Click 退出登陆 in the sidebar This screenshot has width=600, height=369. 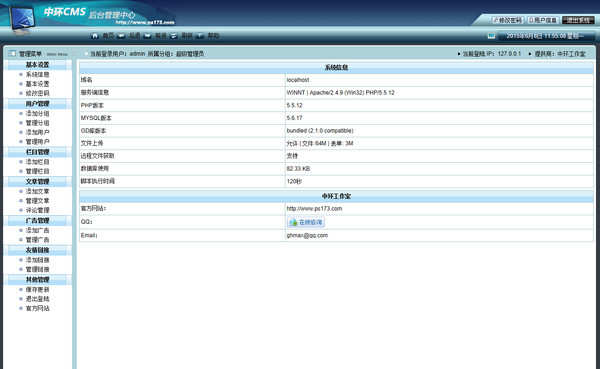pyautogui.click(x=38, y=299)
